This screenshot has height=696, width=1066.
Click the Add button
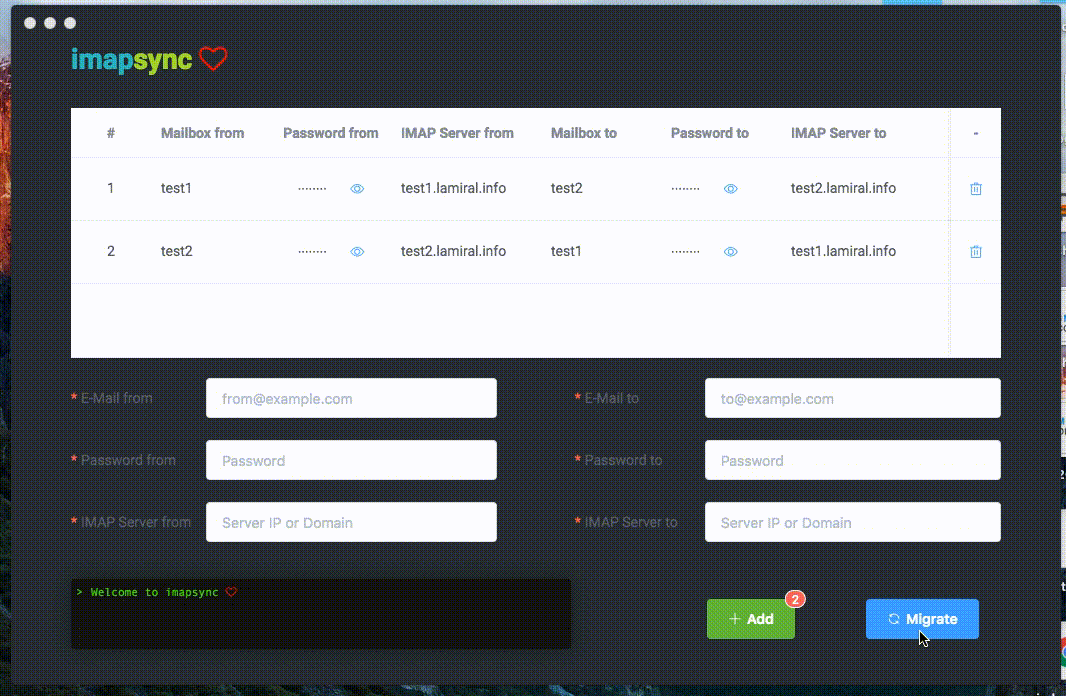click(x=751, y=619)
